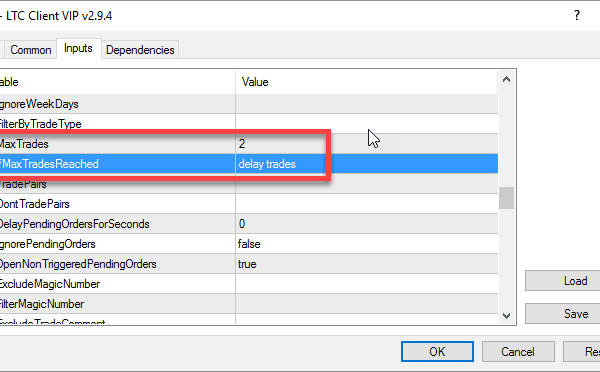Select the FilterMagicNumber variable
This screenshot has width=600, height=372.
click(42, 304)
